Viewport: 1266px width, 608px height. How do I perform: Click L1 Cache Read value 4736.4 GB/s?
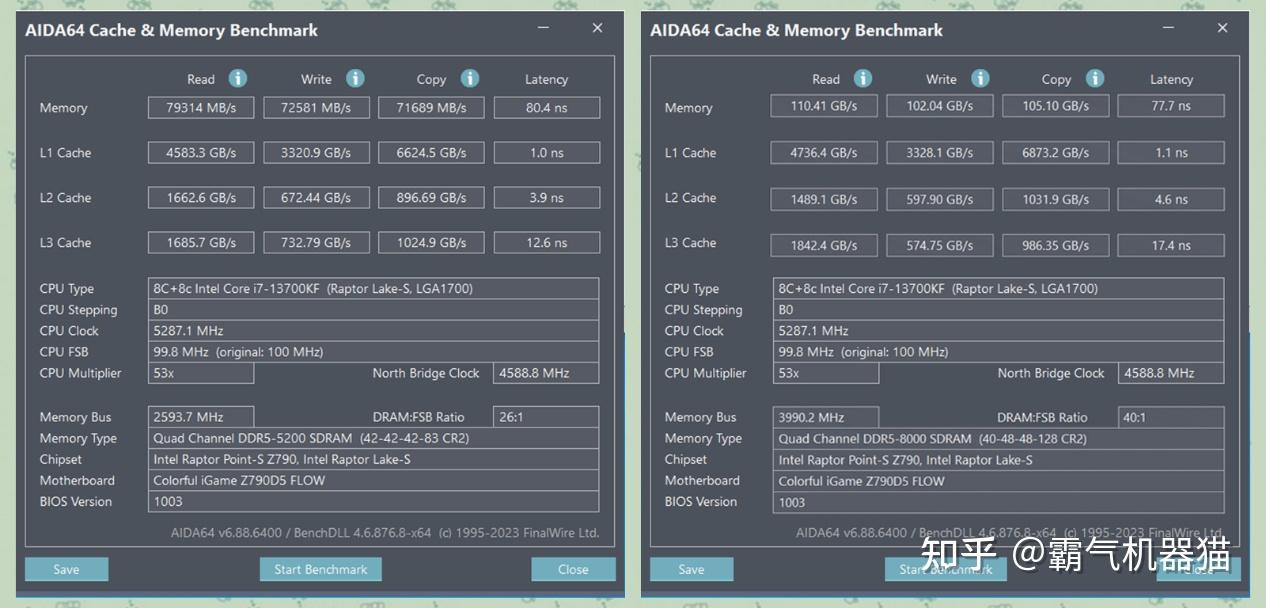click(x=825, y=152)
